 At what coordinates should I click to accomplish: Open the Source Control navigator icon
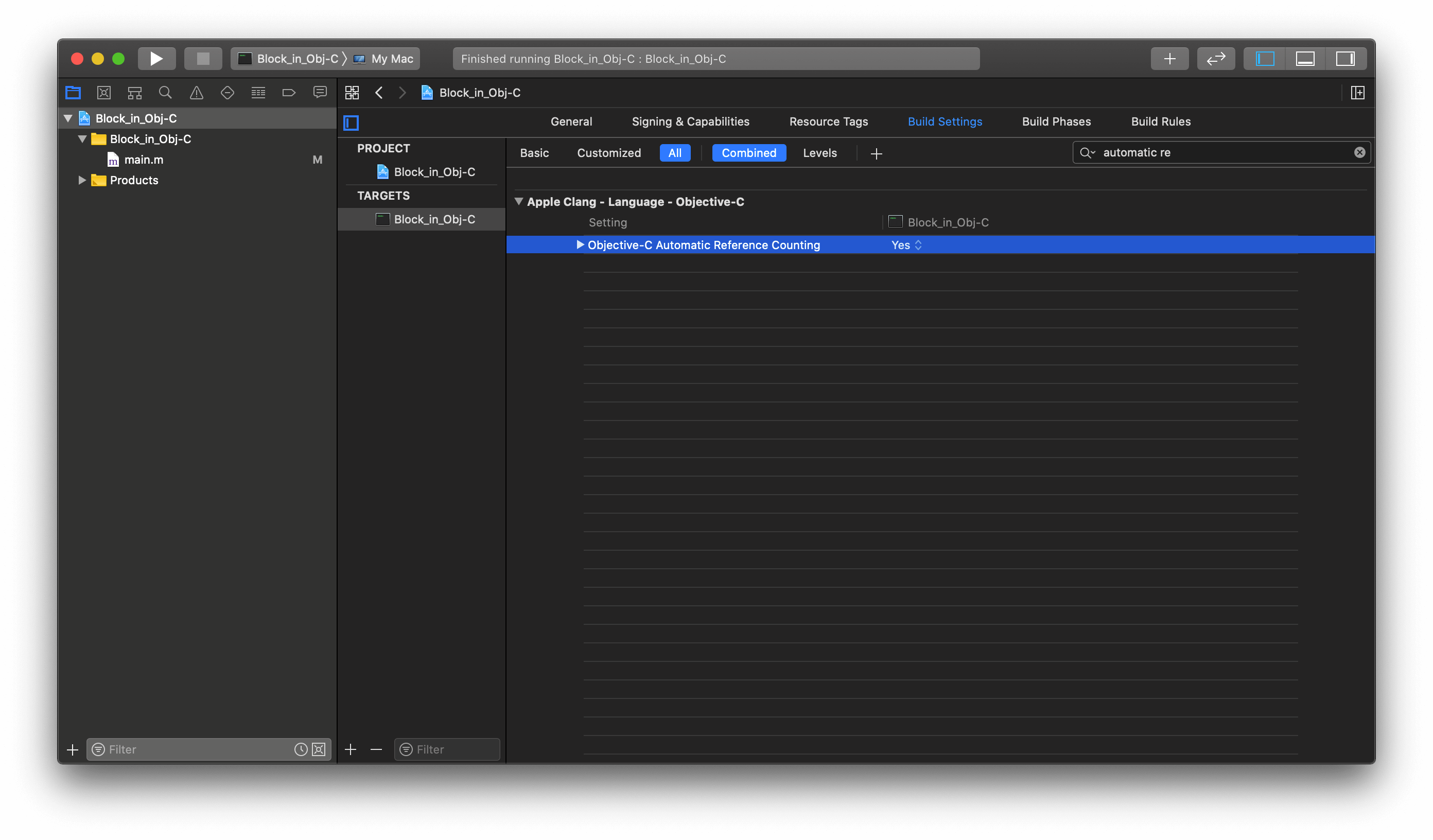pyautogui.click(x=103, y=93)
